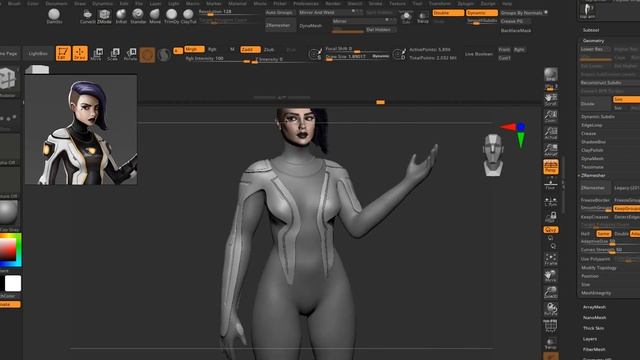640x360 pixels.
Task: Toggle the Qxyz rotation mode button
Action: tap(551, 230)
